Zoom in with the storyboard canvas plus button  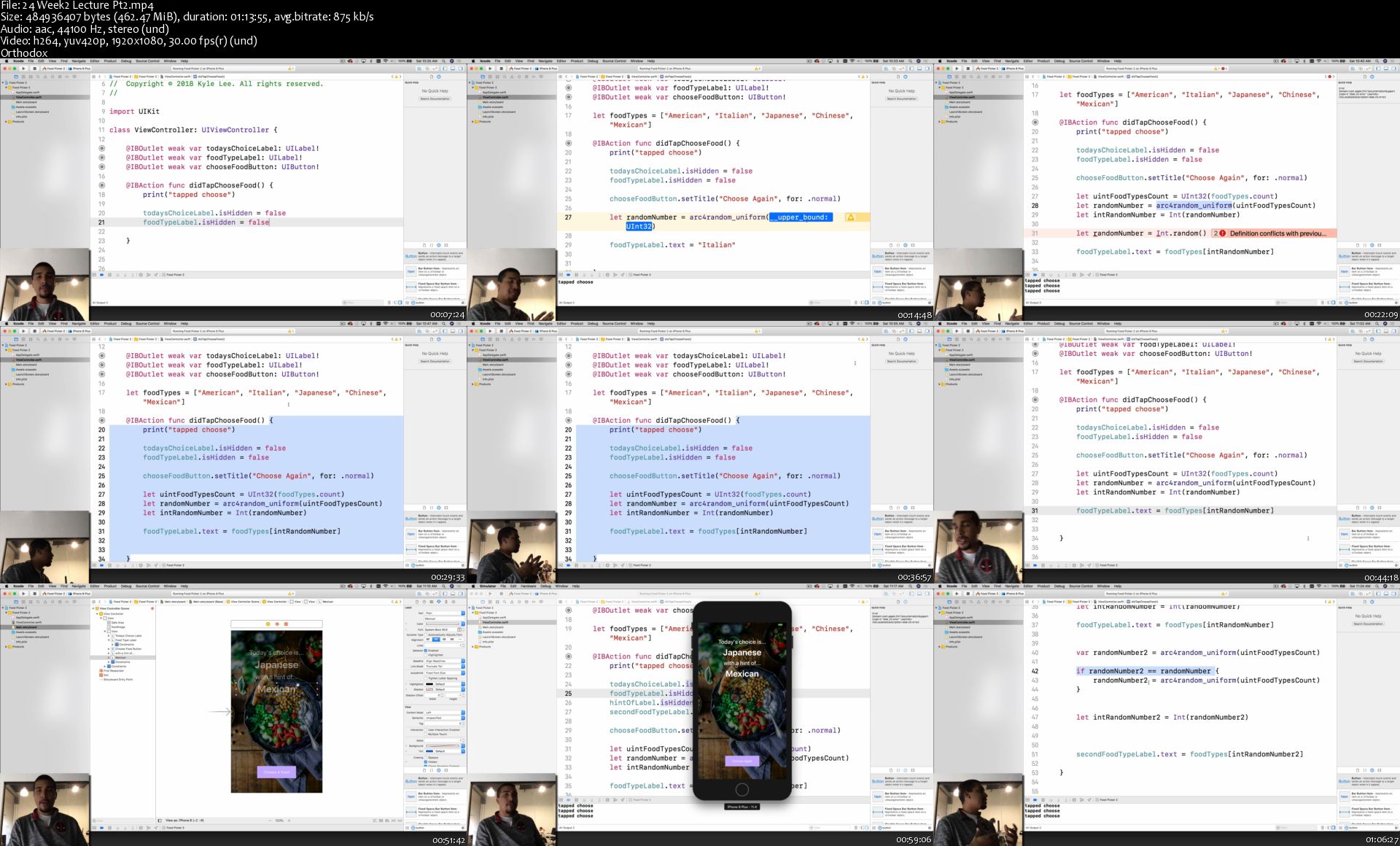289,820
